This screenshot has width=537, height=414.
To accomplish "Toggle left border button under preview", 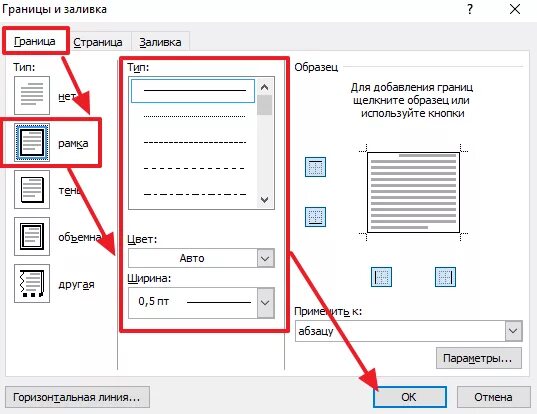I will coord(381,277).
